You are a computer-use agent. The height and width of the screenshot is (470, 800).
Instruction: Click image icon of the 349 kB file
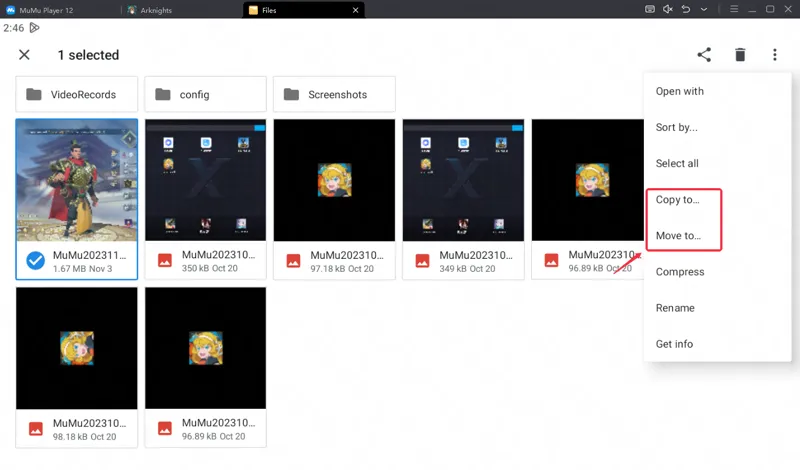tap(422, 261)
